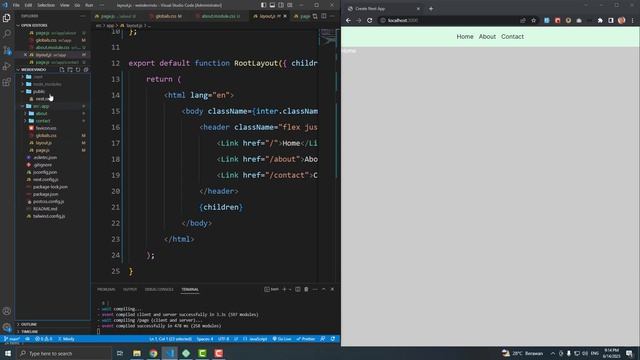Click the Go Live status bar button
Image resolution: width=640 pixels, height=360 pixels.
pos(282,339)
